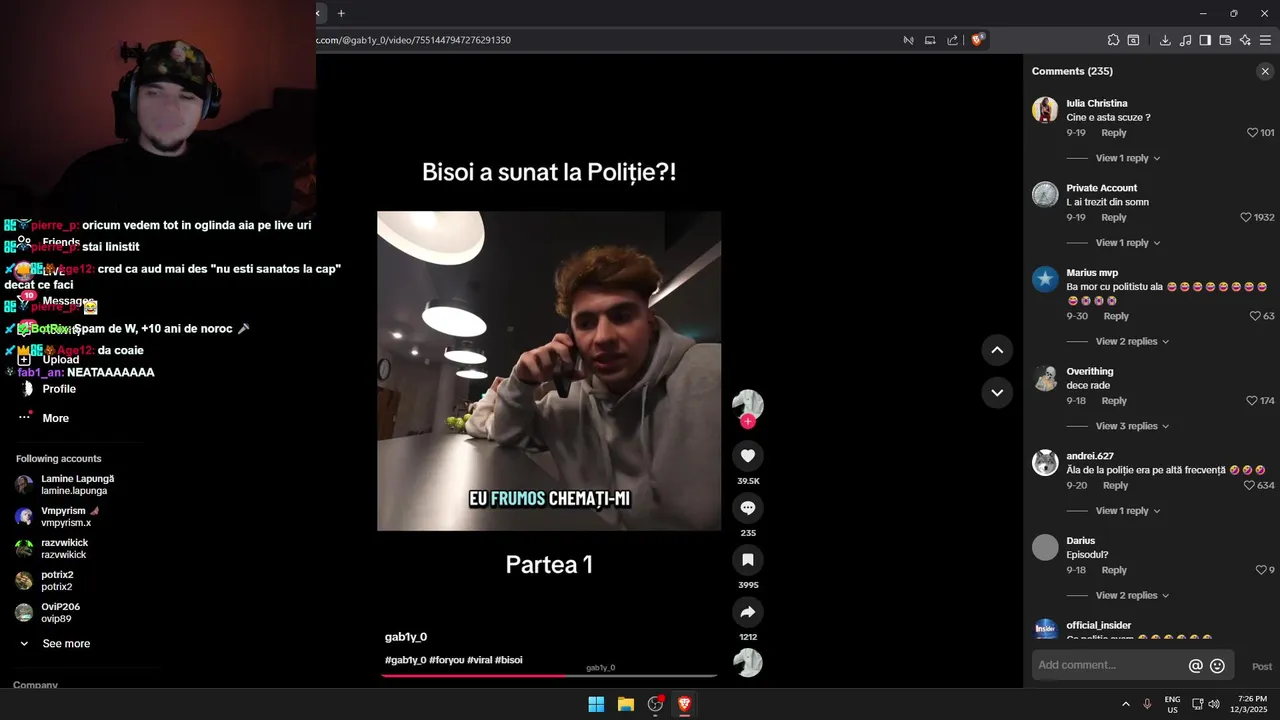Save the video with the bookmark button
The image size is (1280, 720).
[x=748, y=560]
